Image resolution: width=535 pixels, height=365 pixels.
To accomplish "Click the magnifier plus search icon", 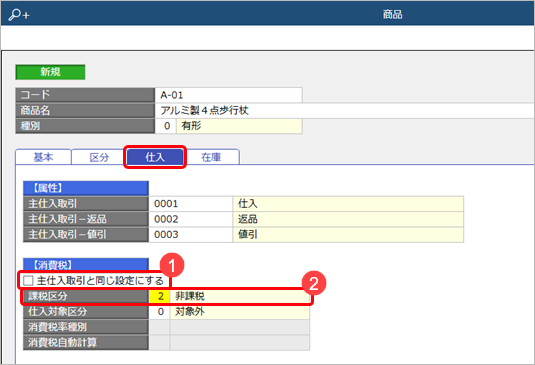I will tap(19, 15).
